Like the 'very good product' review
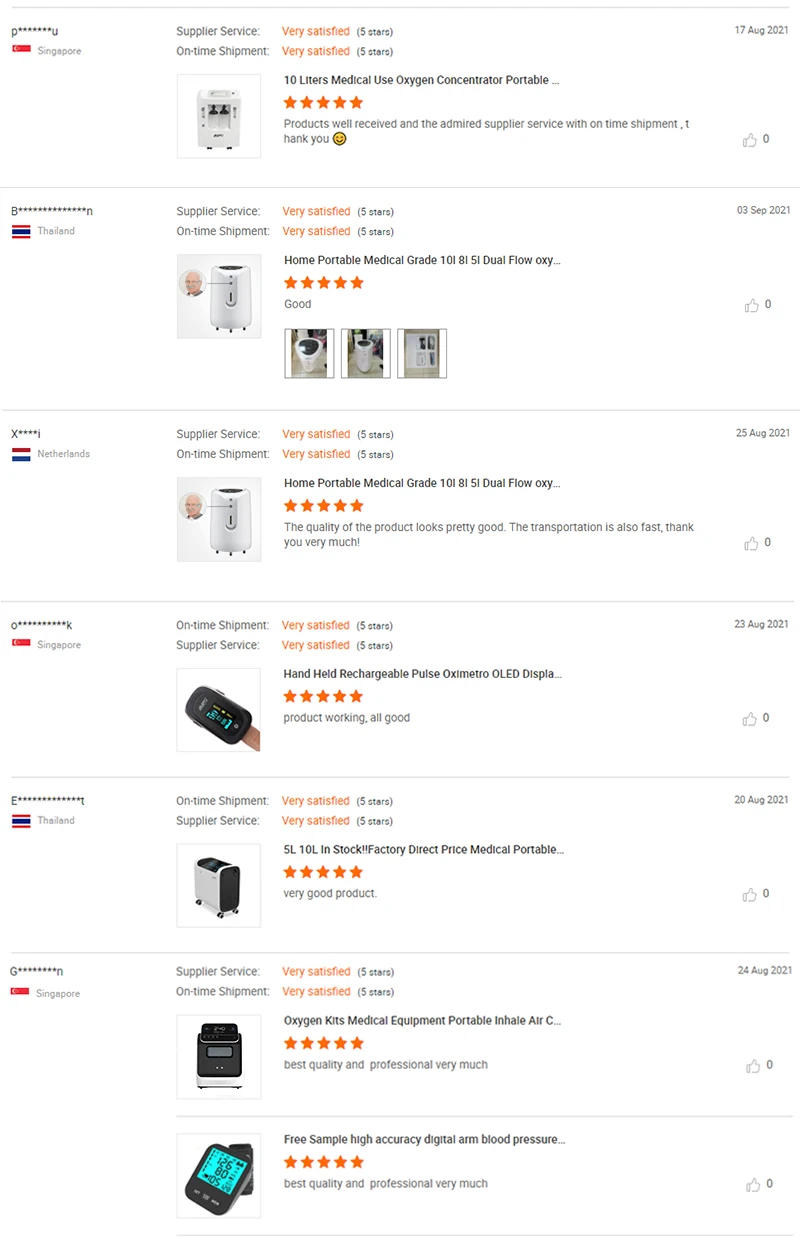 (x=750, y=894)
